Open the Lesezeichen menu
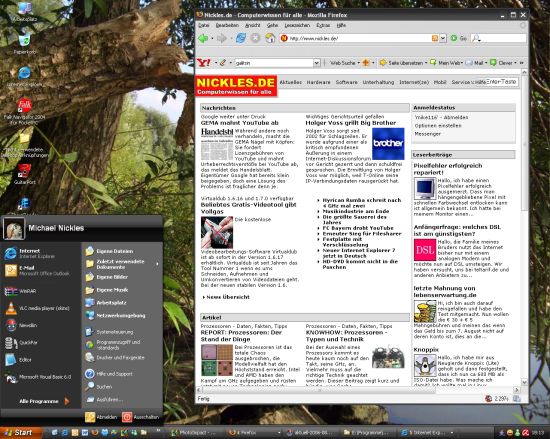Viewport: 550px width, 439px height. (297, 25)
